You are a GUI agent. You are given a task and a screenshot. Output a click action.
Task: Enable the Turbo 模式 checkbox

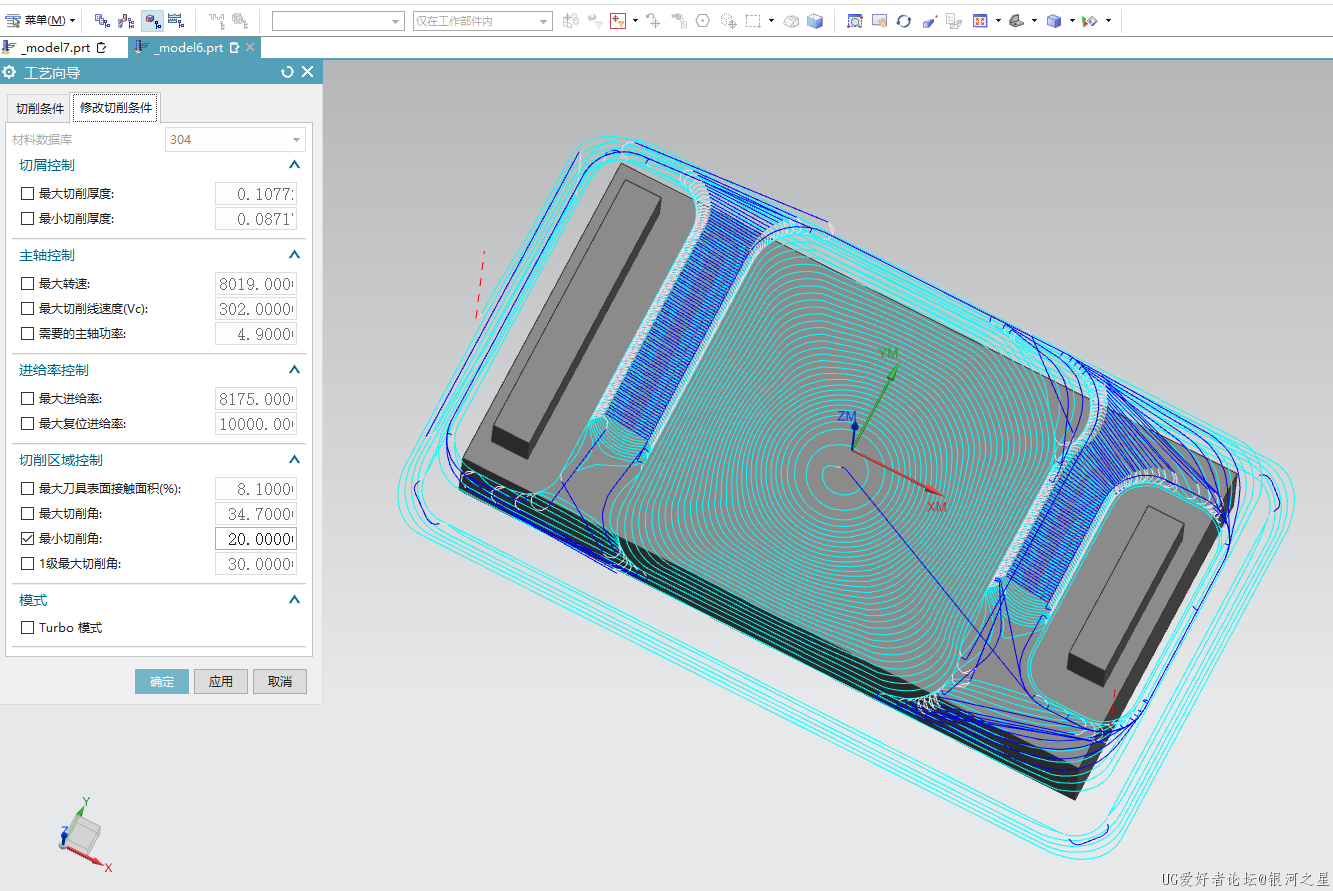tap(28, 628)
